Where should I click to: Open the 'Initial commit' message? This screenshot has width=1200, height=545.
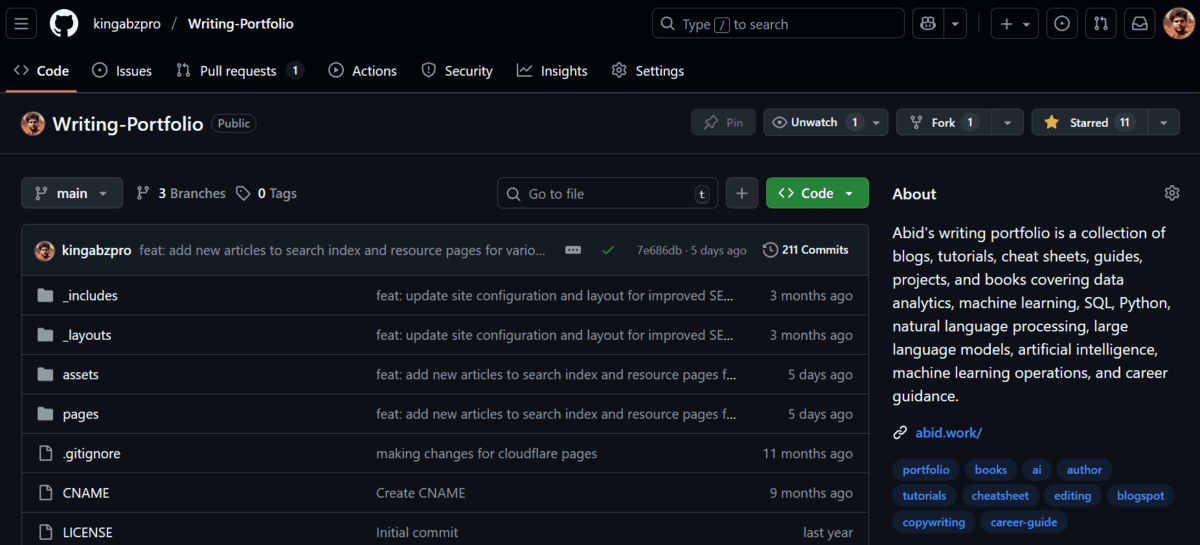pos(417,532)
